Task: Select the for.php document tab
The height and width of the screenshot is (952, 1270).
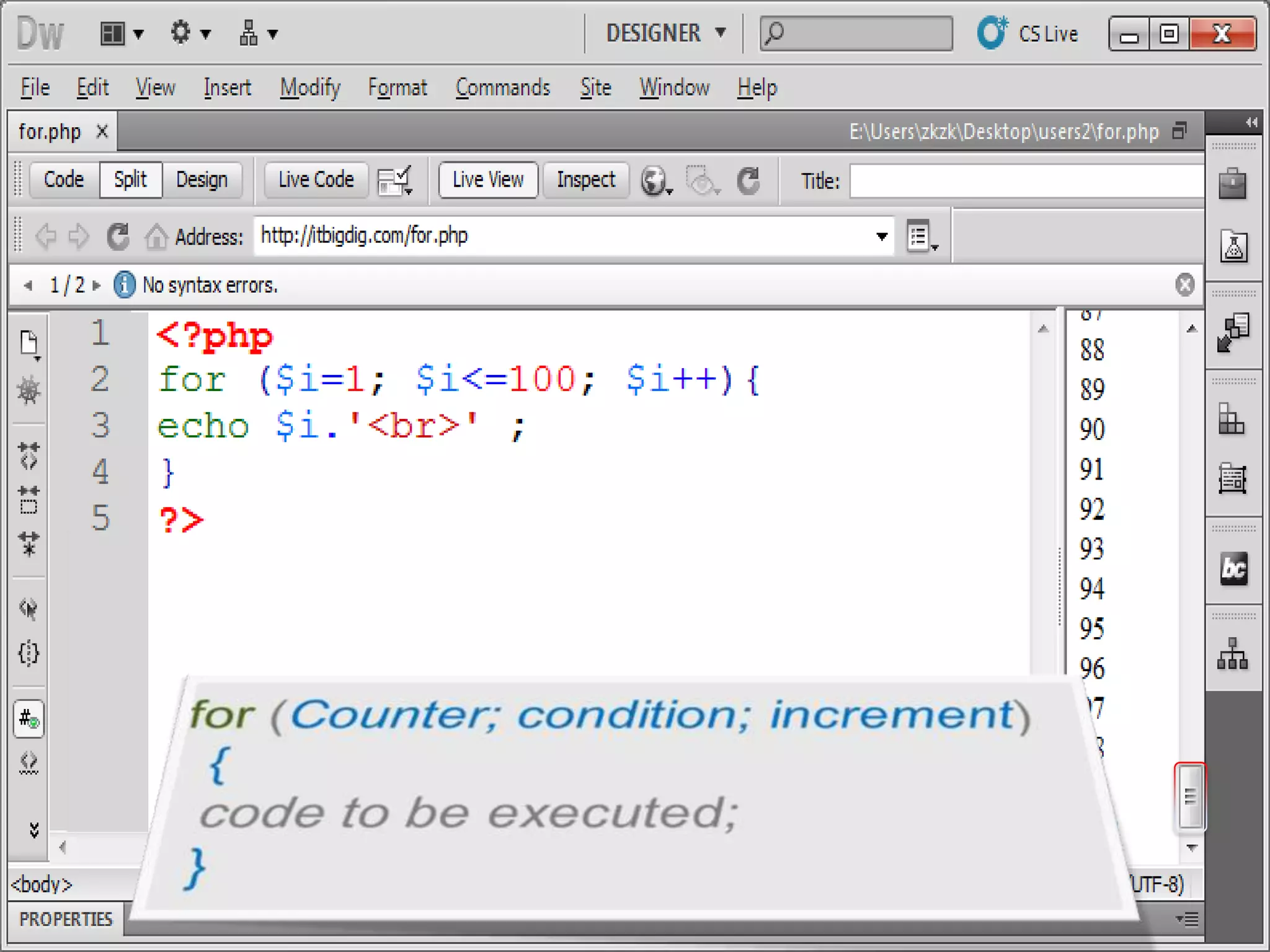Action: 50,131
